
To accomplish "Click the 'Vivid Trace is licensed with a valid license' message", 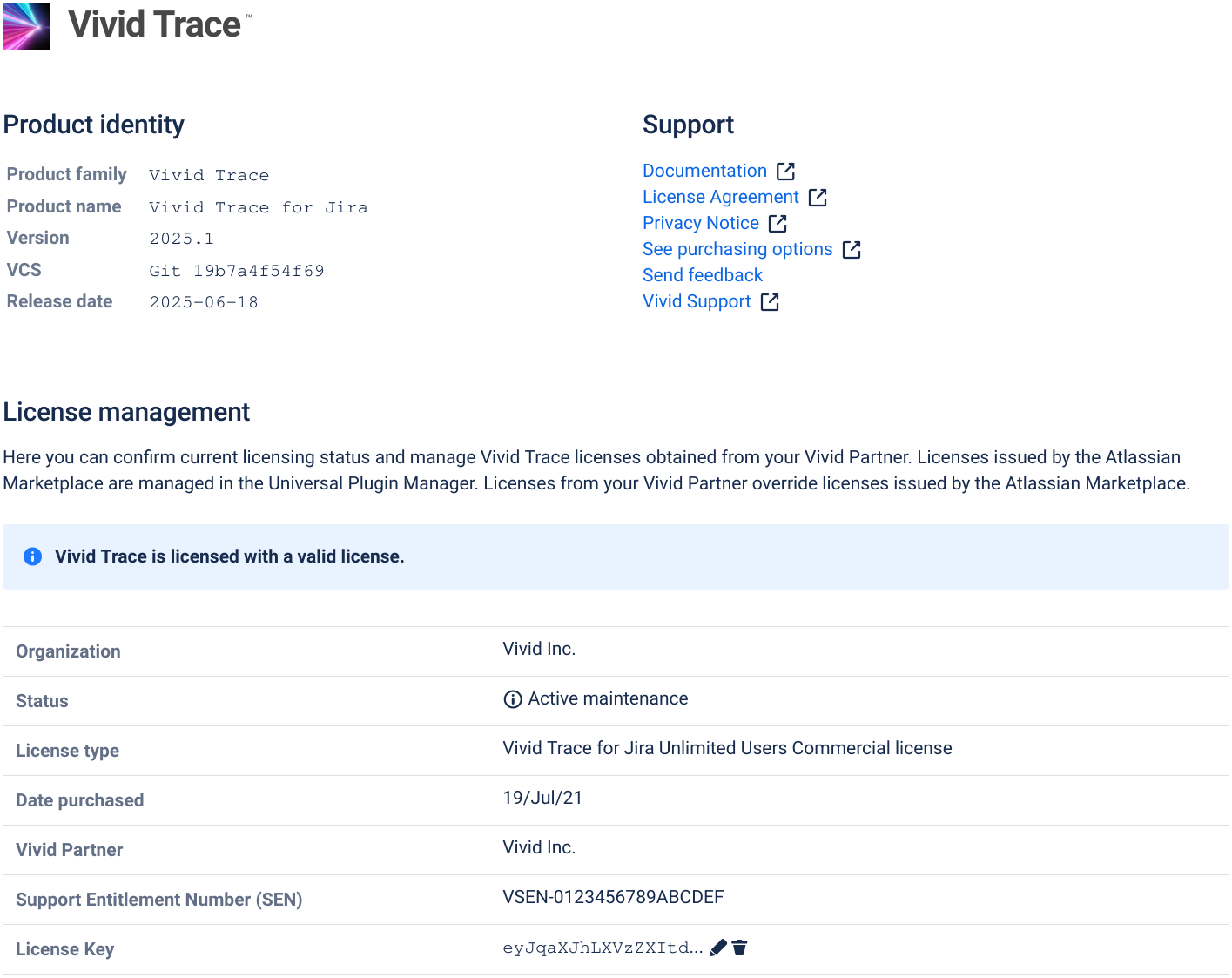I will 230,556.
